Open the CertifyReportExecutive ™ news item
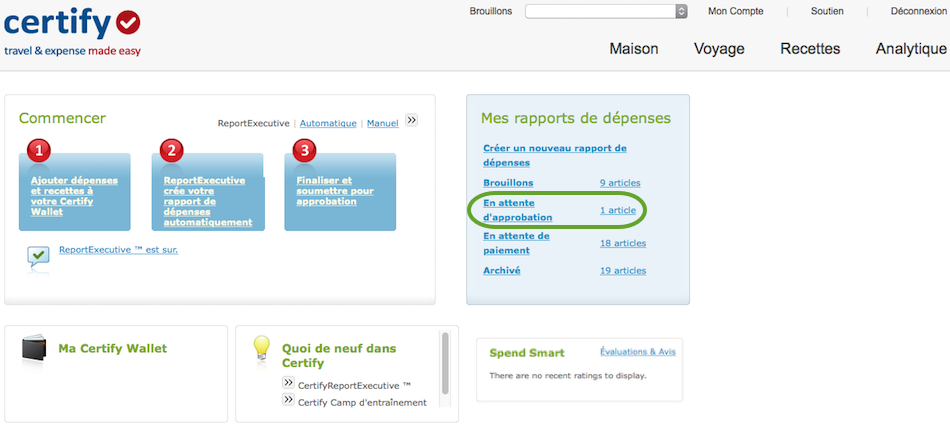The height and width of the screenshot is (431, 950). click(355, 386)
